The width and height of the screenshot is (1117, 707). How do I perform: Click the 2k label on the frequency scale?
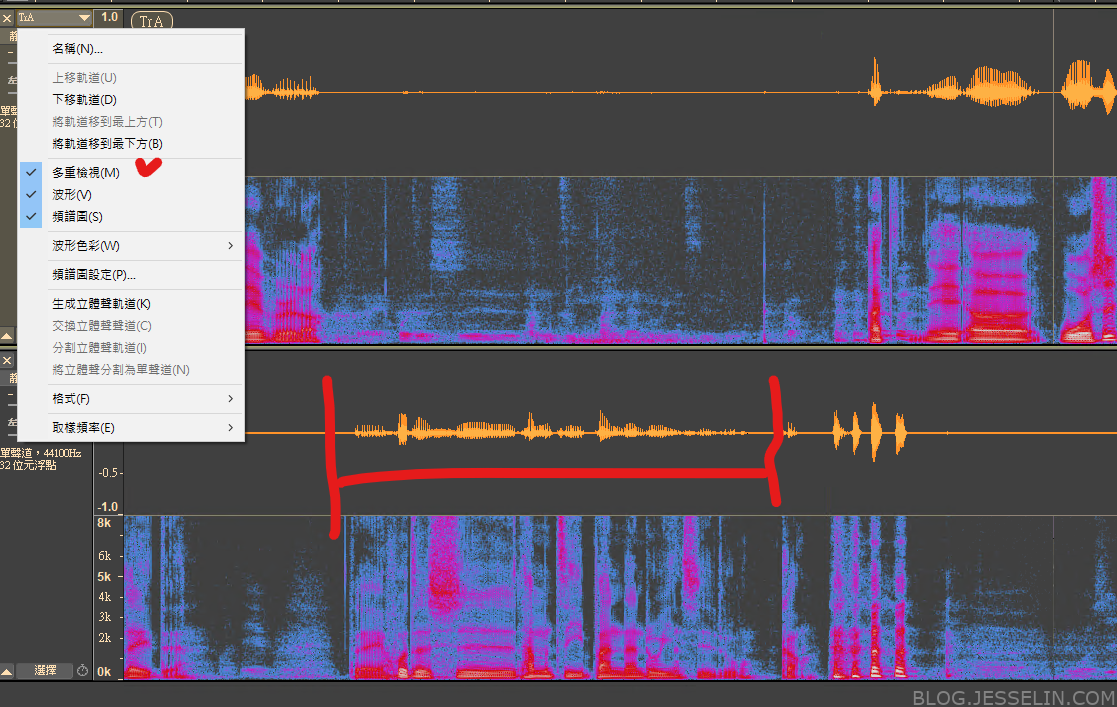(x=104, y=638)
